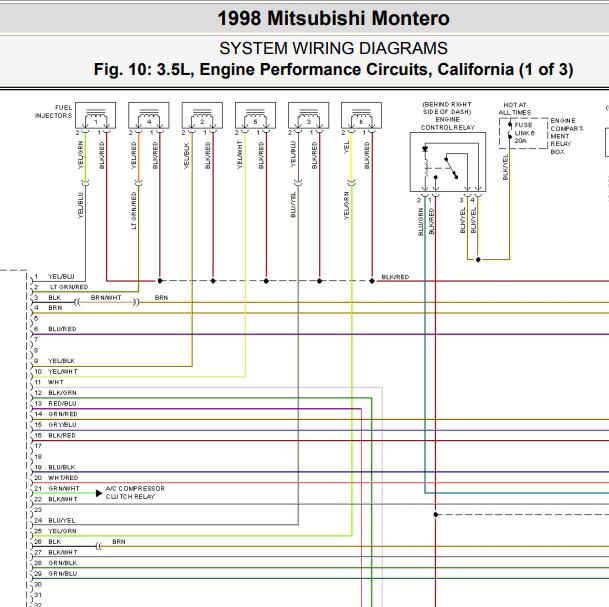Click the arrow pointing to A/C Compressor Clutch Relay
Image resolution: width=609 pixels, height=607 pixels.
pyautogui.click(x=99, y=493)
